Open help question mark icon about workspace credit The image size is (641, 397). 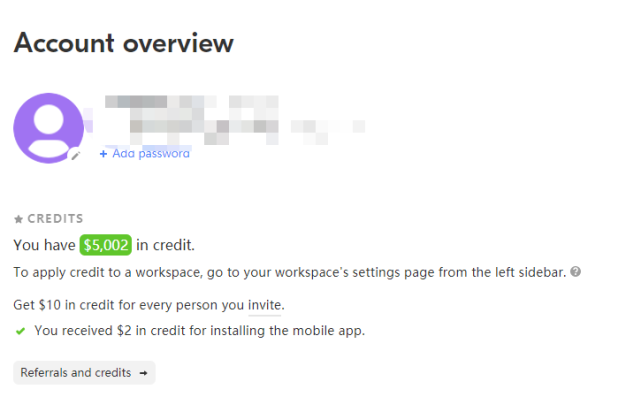click(x=576, y=271)
